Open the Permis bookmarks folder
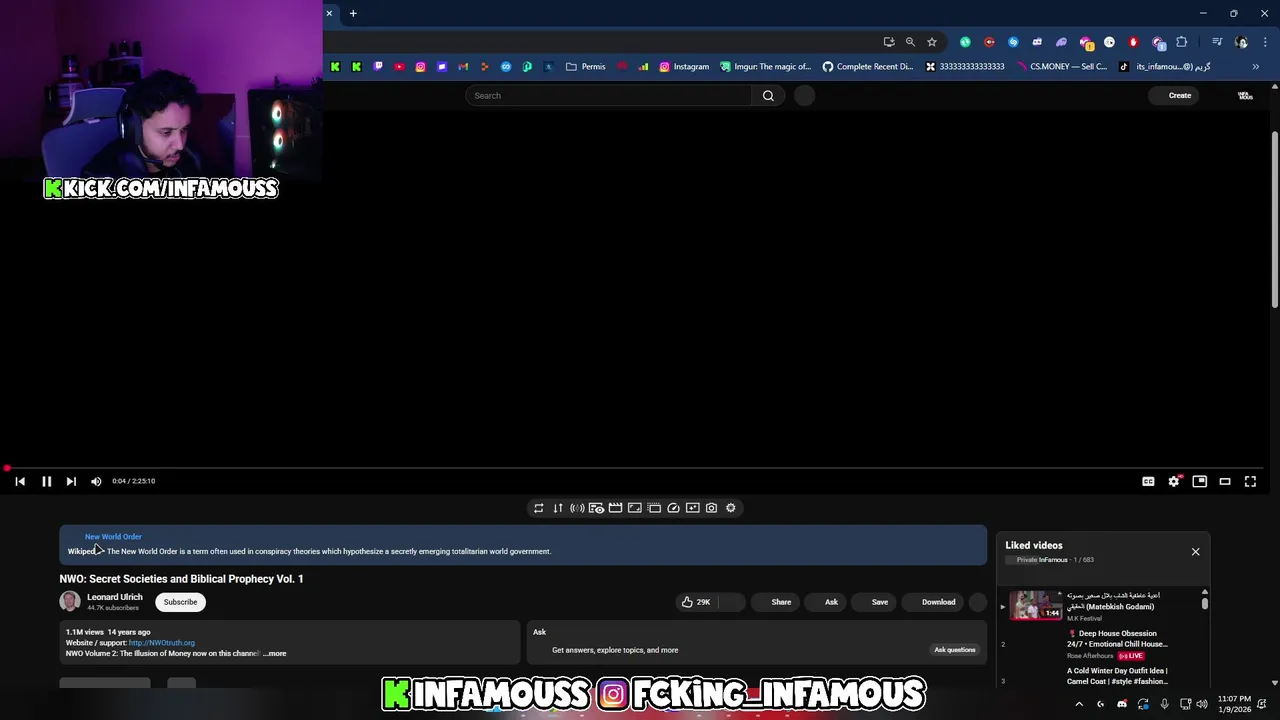This screenshot has height=720, width=1280. coord(586,67)
